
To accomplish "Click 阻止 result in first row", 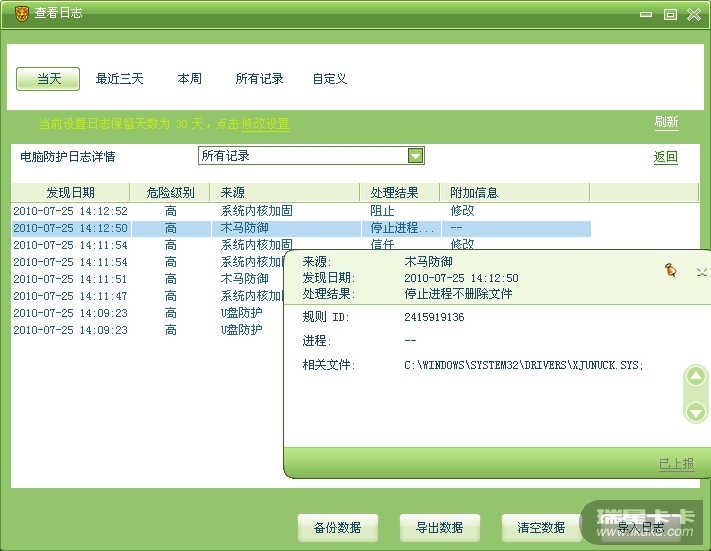I will click(382, 211).
